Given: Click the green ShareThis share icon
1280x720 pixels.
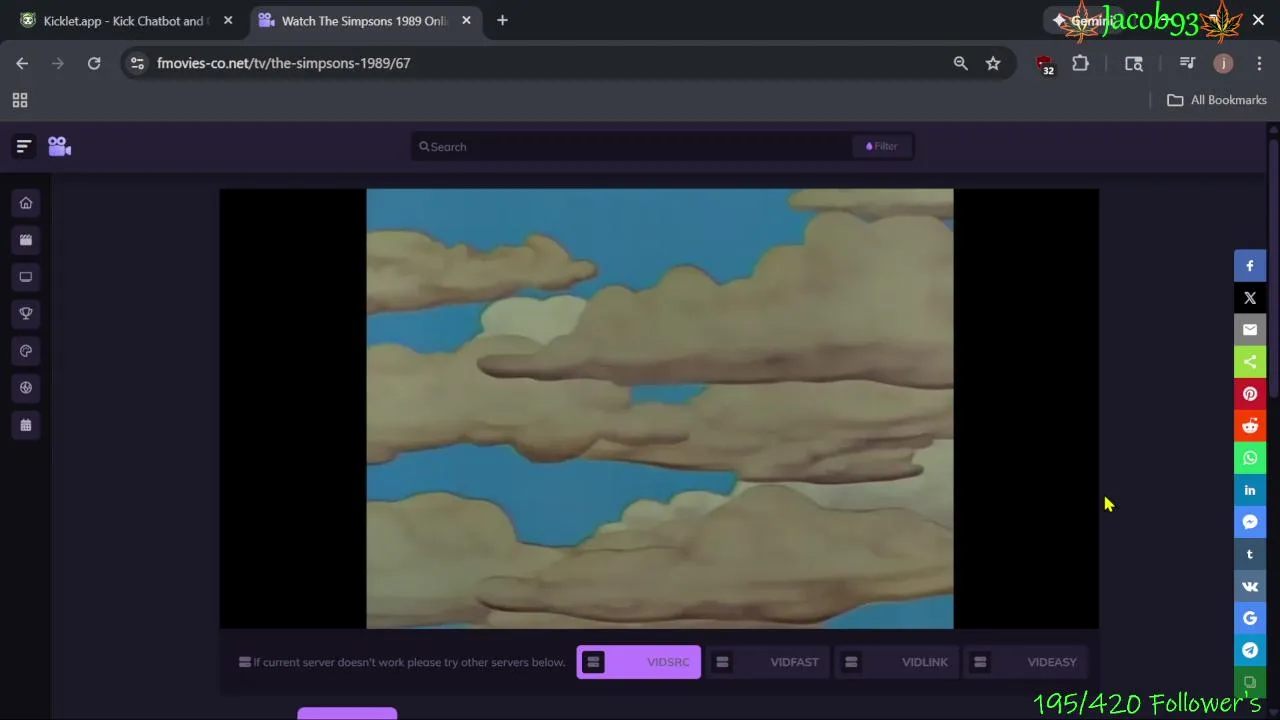Looking at the screenshot, I should pyautogui.click(x=1250, y=362).
